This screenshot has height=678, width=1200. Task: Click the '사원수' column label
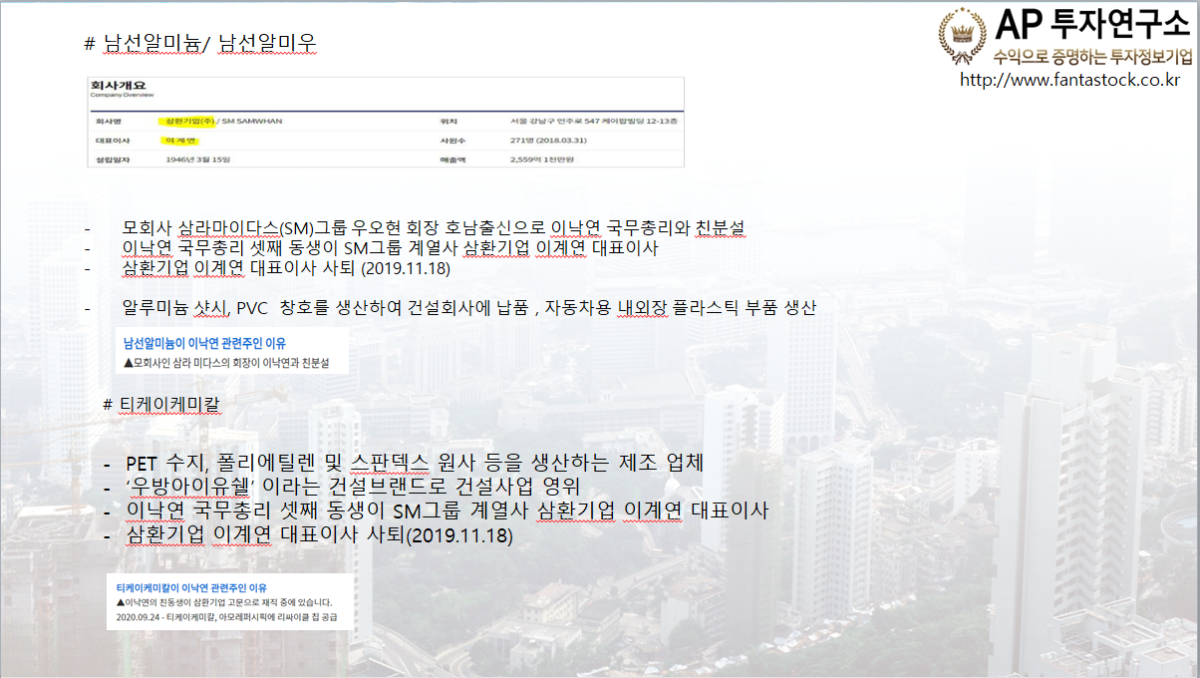[451, 140]
